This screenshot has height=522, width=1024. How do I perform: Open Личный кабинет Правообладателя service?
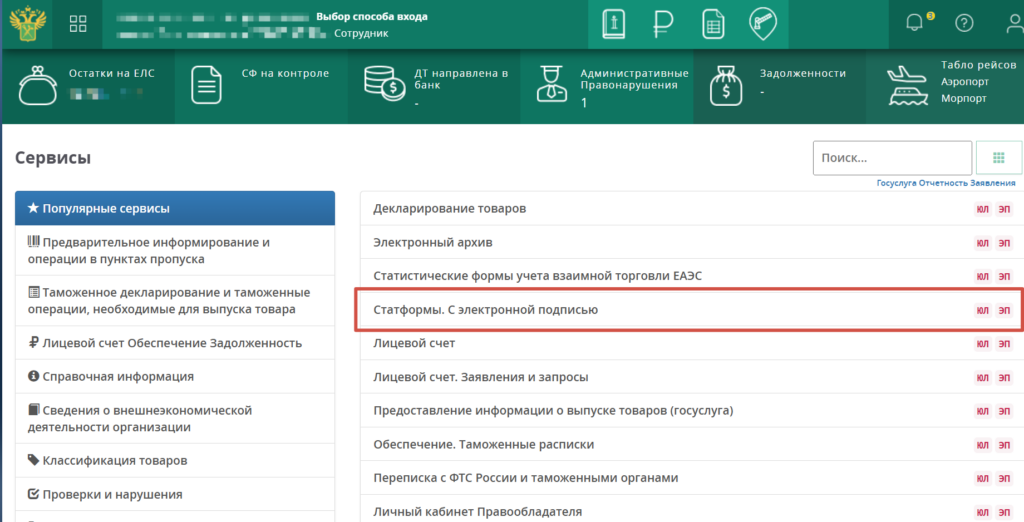tap(477, 512)
